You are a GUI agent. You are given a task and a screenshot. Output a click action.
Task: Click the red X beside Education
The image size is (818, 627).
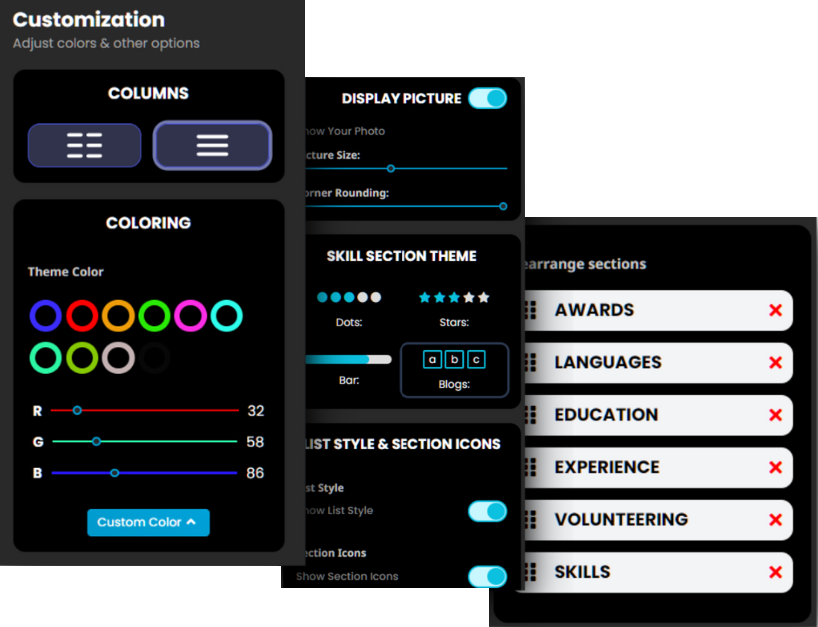point(775,415)
